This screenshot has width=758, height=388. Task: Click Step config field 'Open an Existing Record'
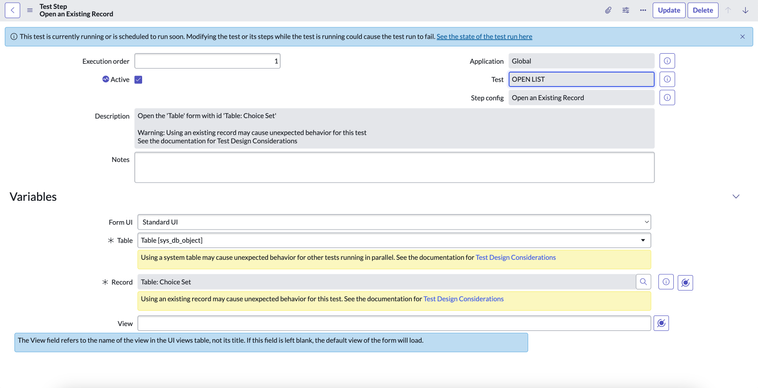point(582,98)
